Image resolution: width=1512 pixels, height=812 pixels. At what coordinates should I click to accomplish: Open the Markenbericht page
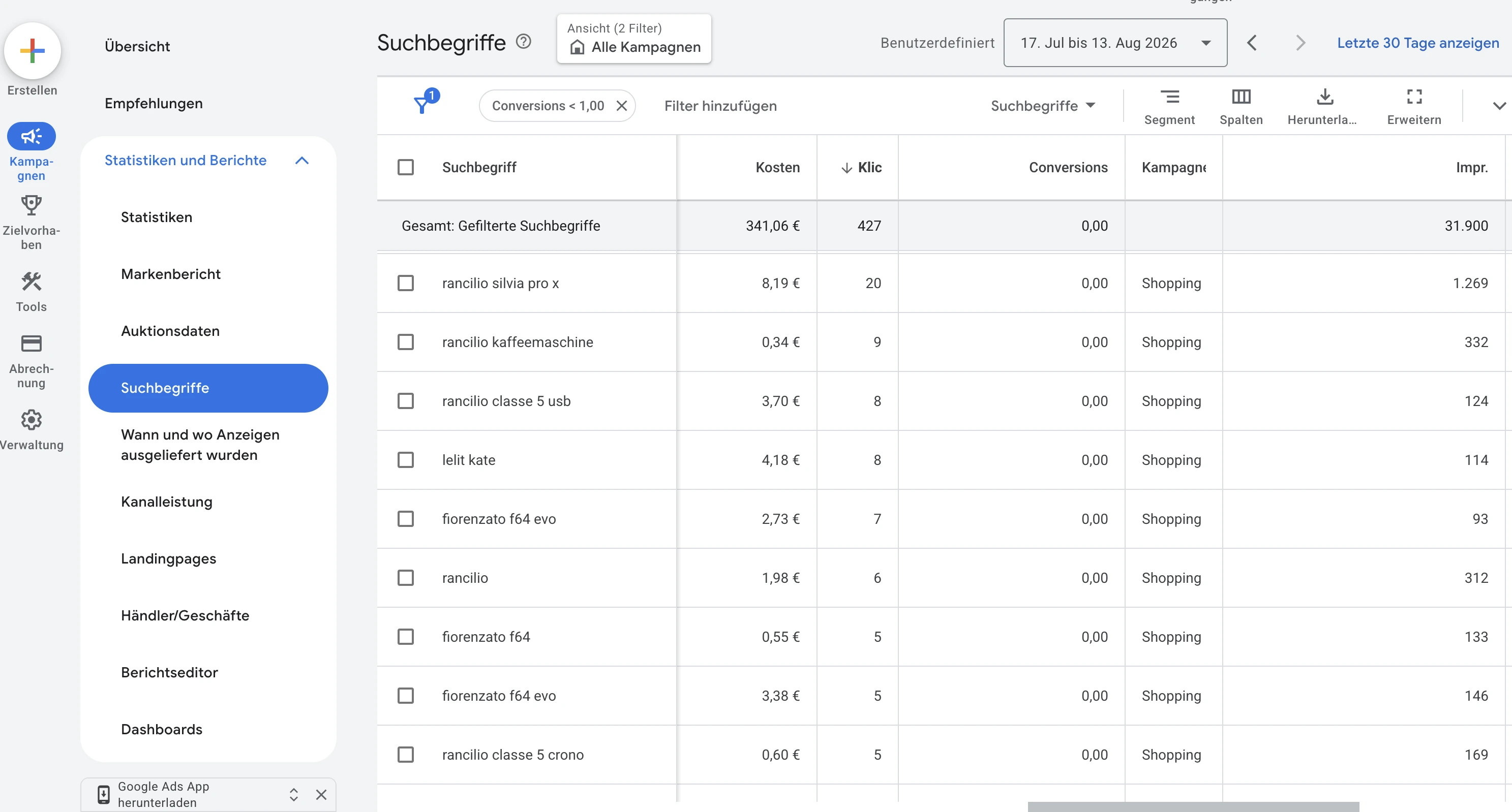coord(171,274)
